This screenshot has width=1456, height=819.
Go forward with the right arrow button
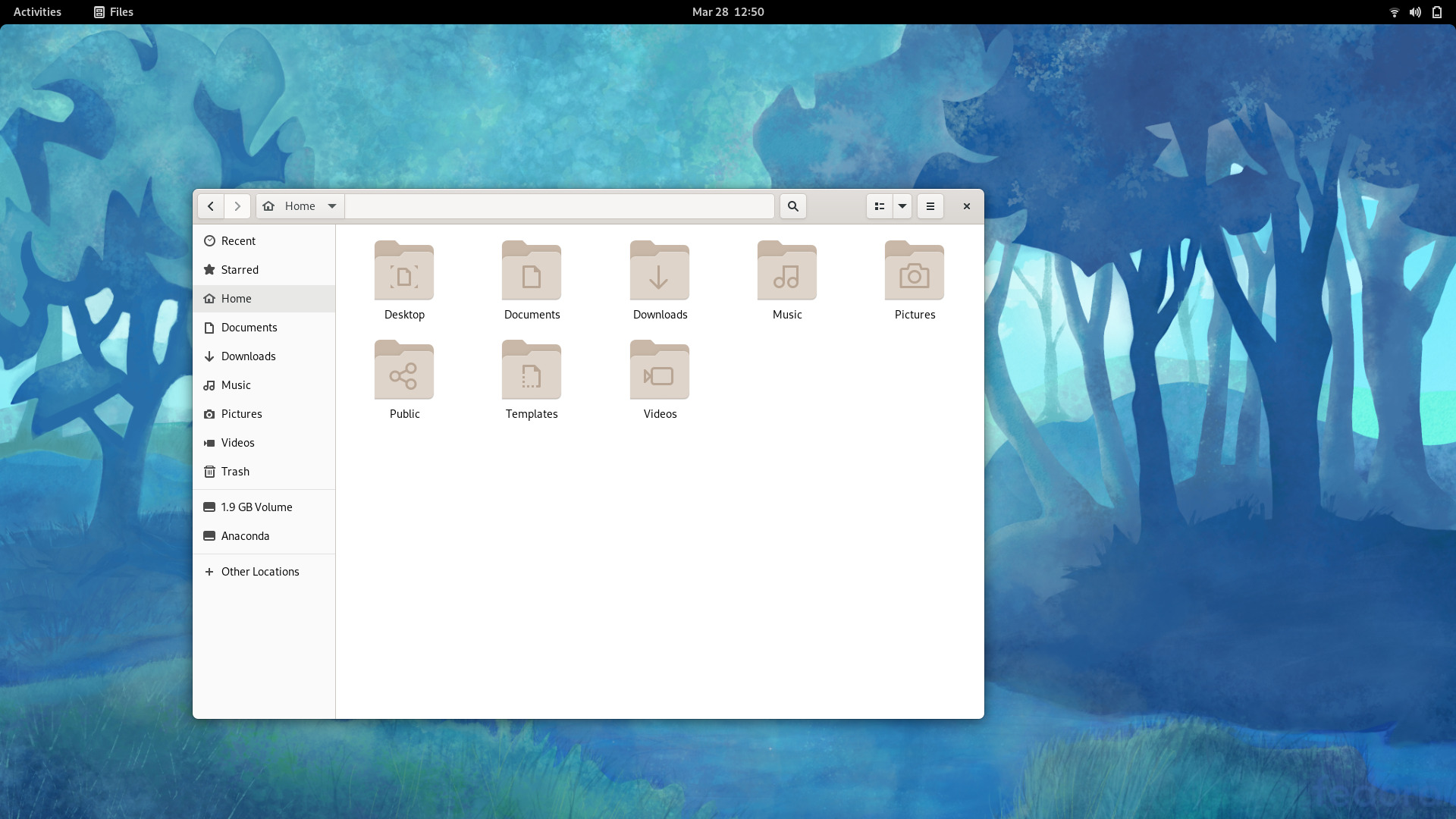point(237,206)
